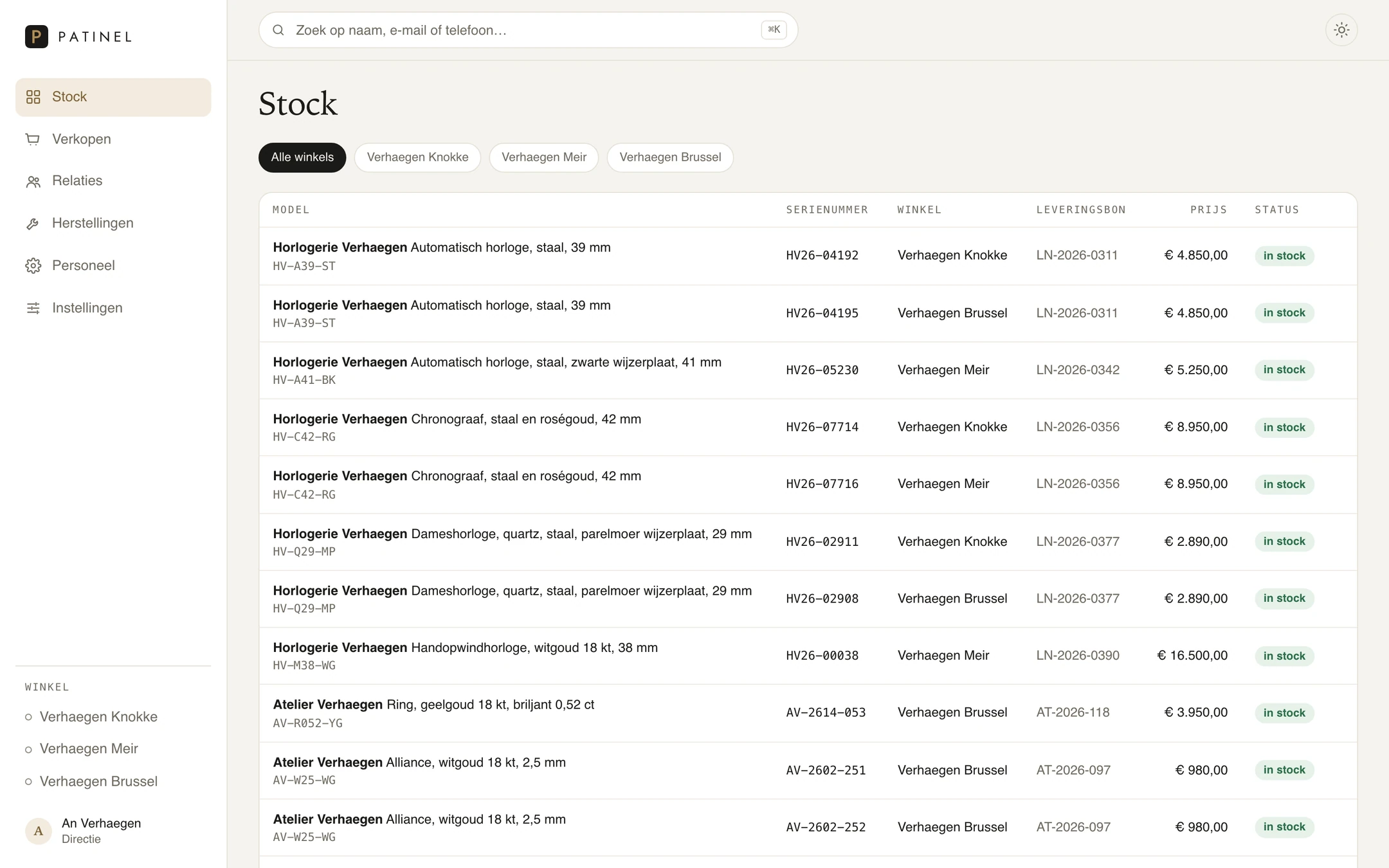Filter by Verhaegen Meir chip
This screenshot has width=1389, height=868.
[544, 158]
